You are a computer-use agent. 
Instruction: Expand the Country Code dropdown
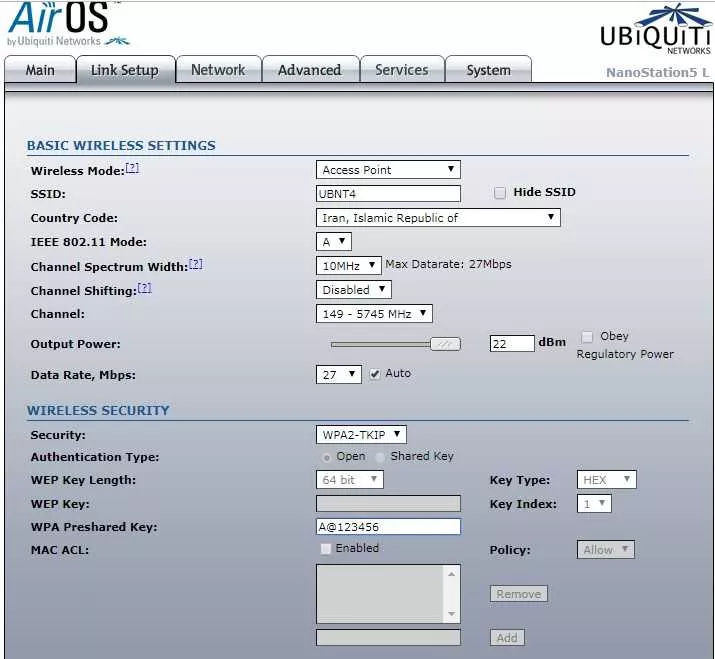438,218
